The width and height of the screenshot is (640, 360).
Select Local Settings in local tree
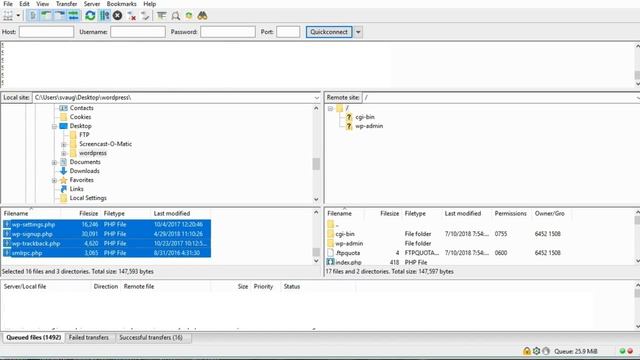[88, 198]
